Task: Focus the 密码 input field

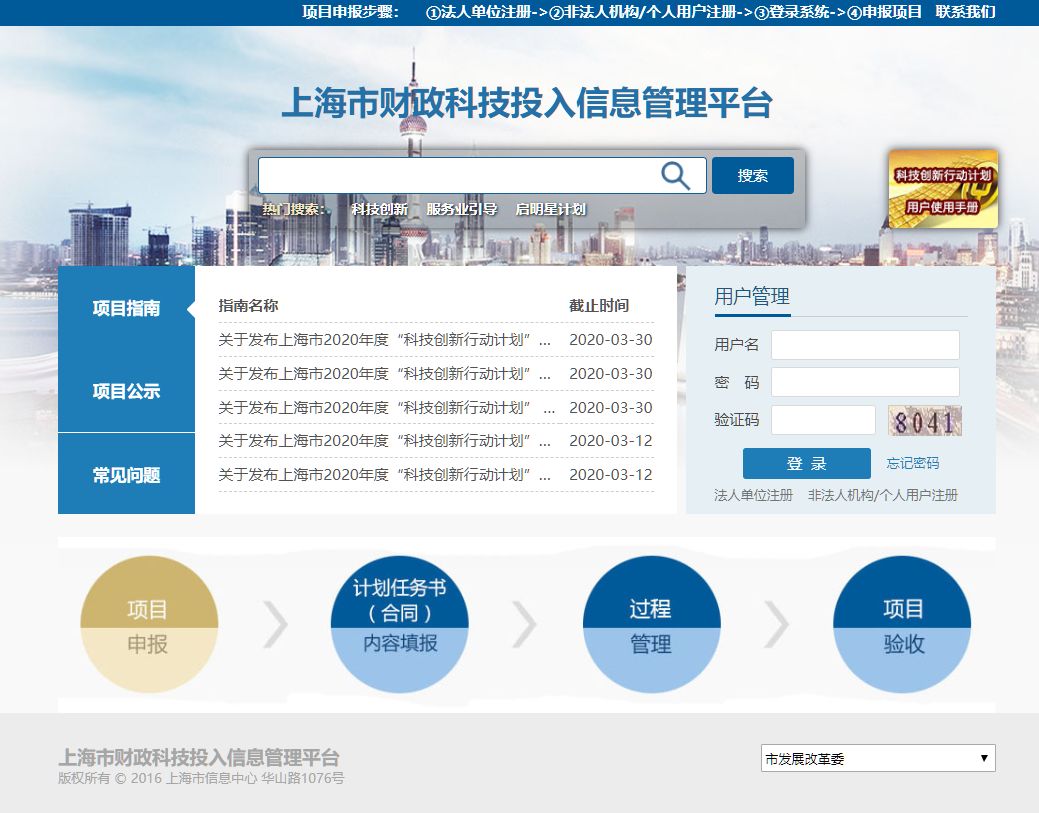Action: 865,382
